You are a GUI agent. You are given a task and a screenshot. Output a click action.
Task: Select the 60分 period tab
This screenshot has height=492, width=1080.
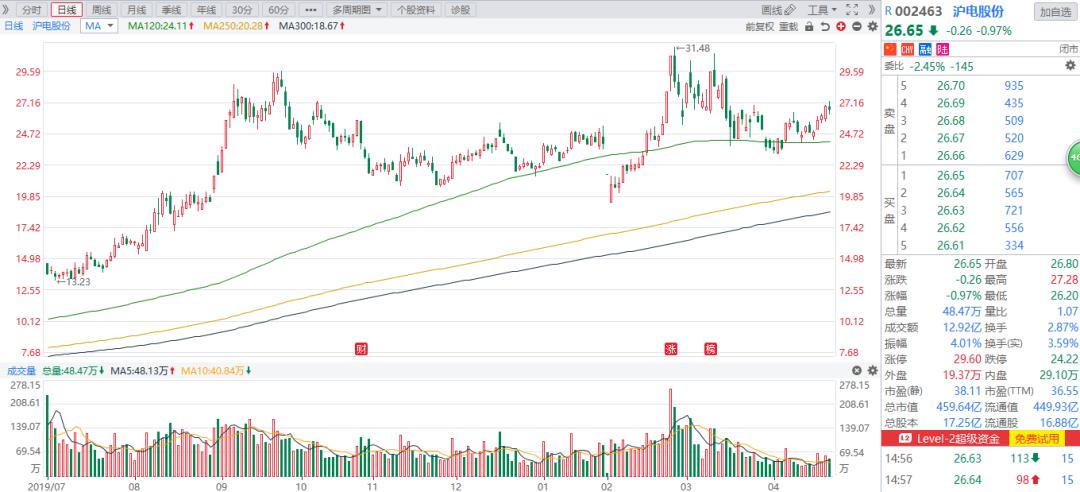pyautogui.click(x=279, y=9)
